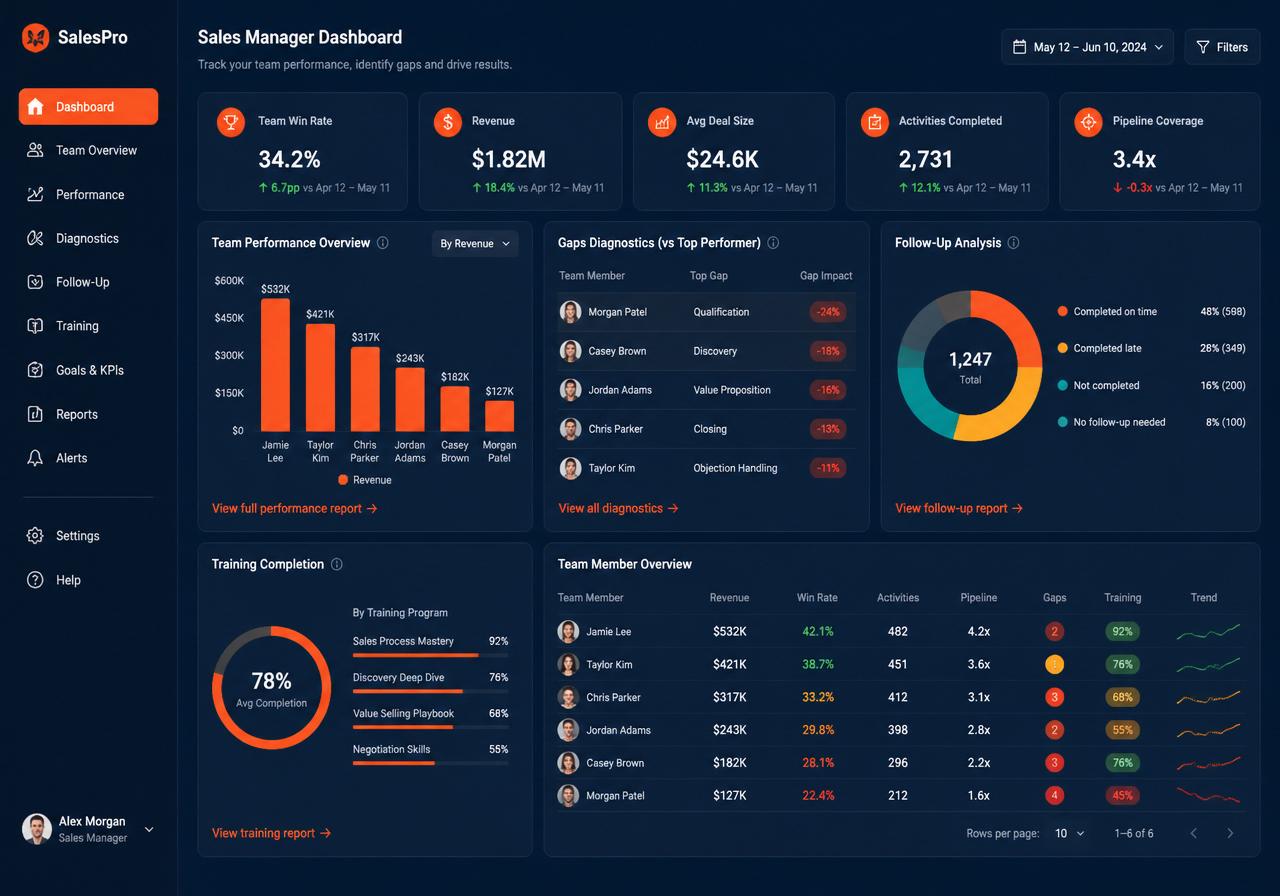Open Team Overview in sidebar
Viewport: 1280px width, 896px height.
pos(88,150)
